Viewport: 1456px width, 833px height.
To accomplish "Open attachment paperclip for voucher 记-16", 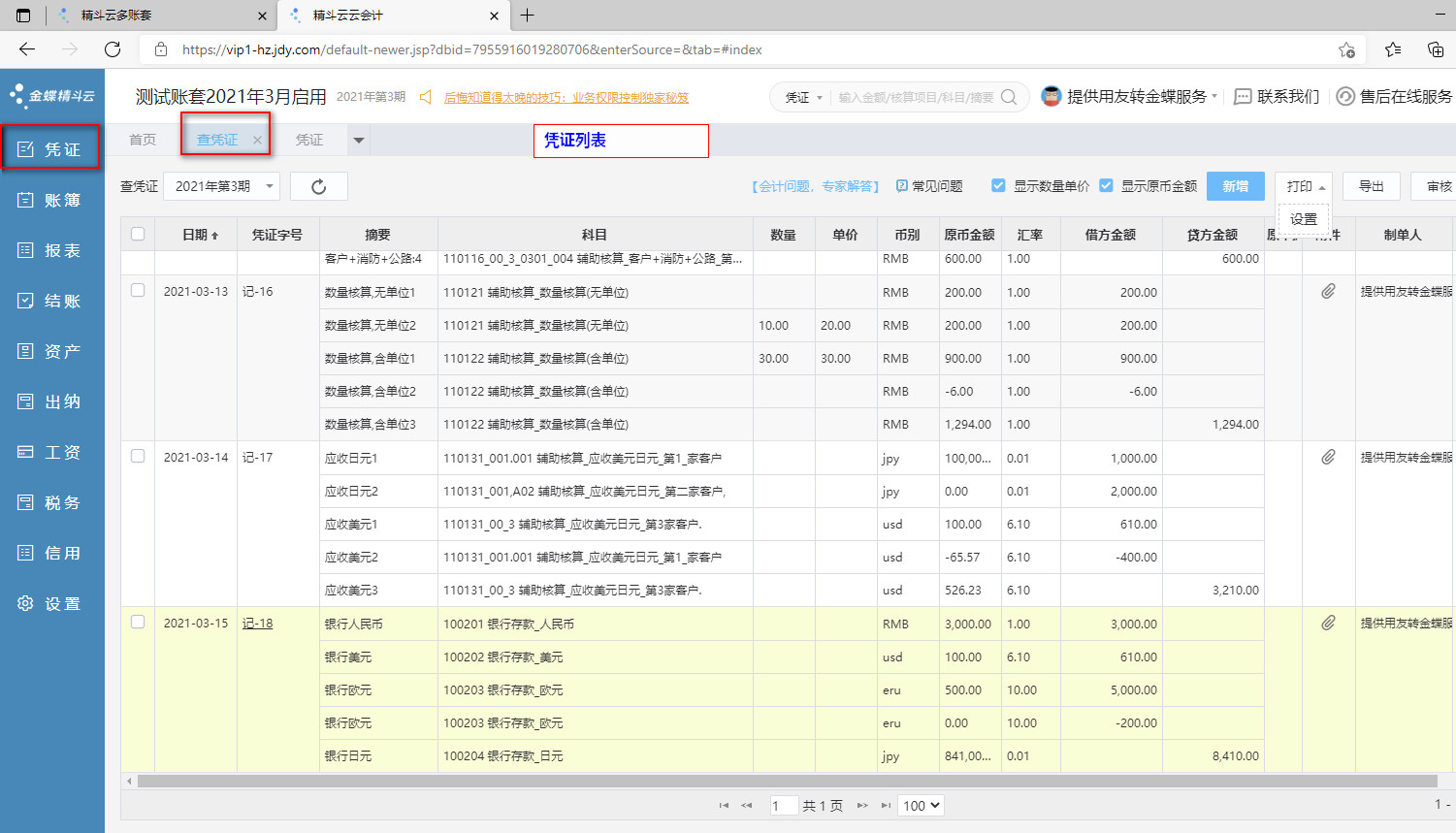I will point(1328,291).
